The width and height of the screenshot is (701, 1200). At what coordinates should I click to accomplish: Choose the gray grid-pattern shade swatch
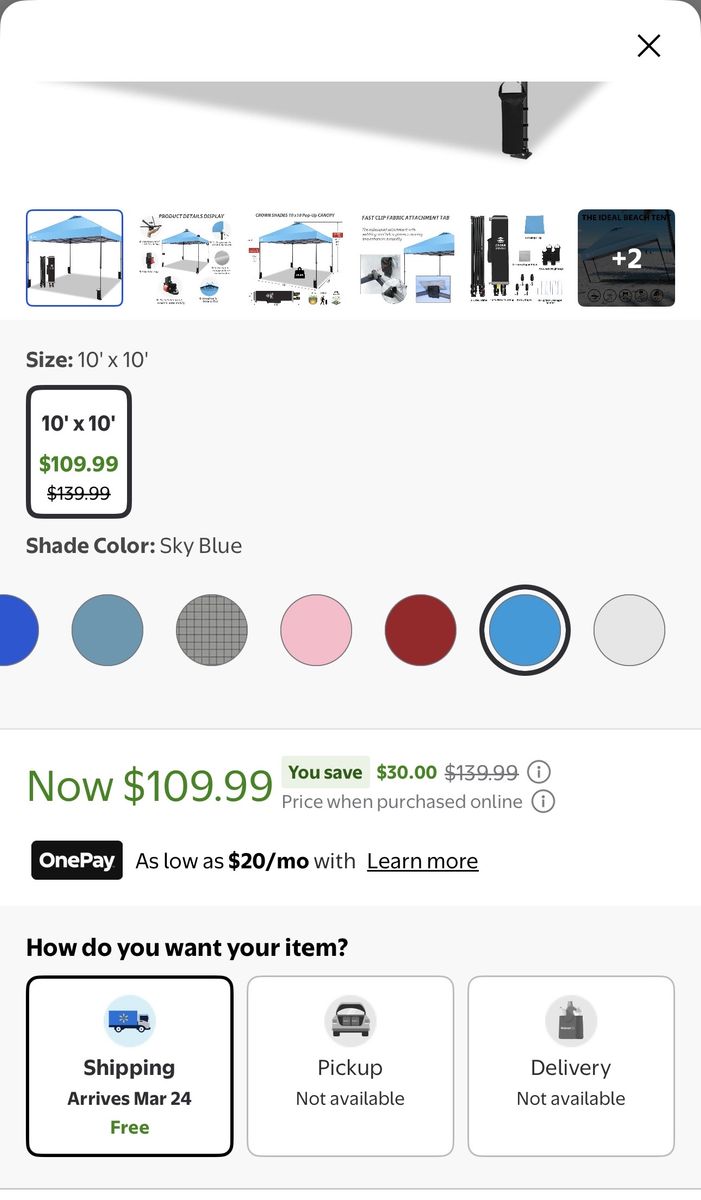[212, 630]
